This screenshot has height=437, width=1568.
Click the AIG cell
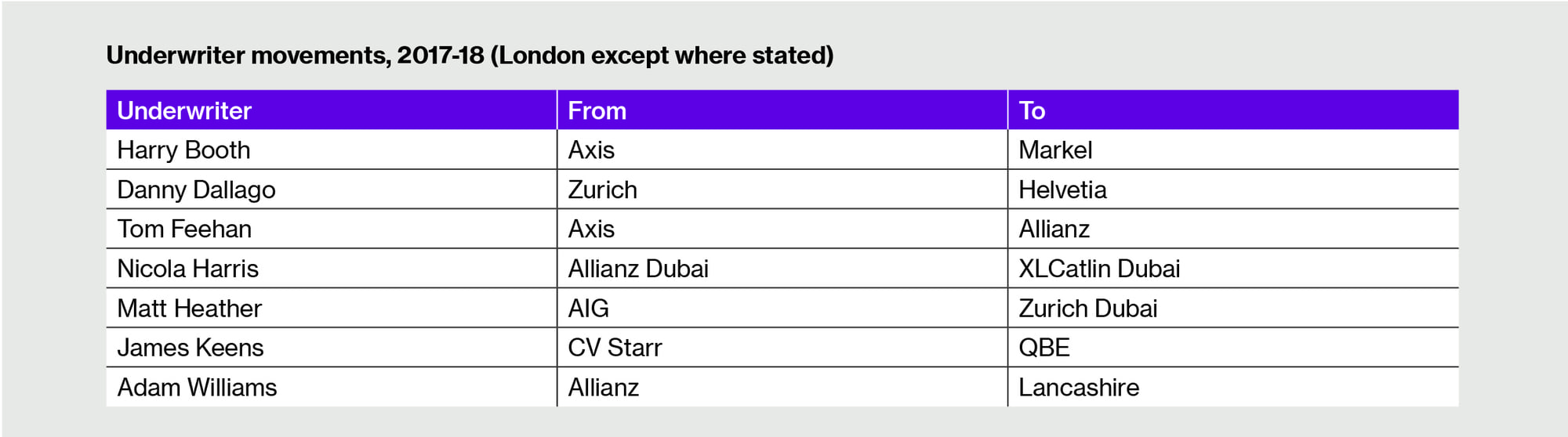coord(782,308)
